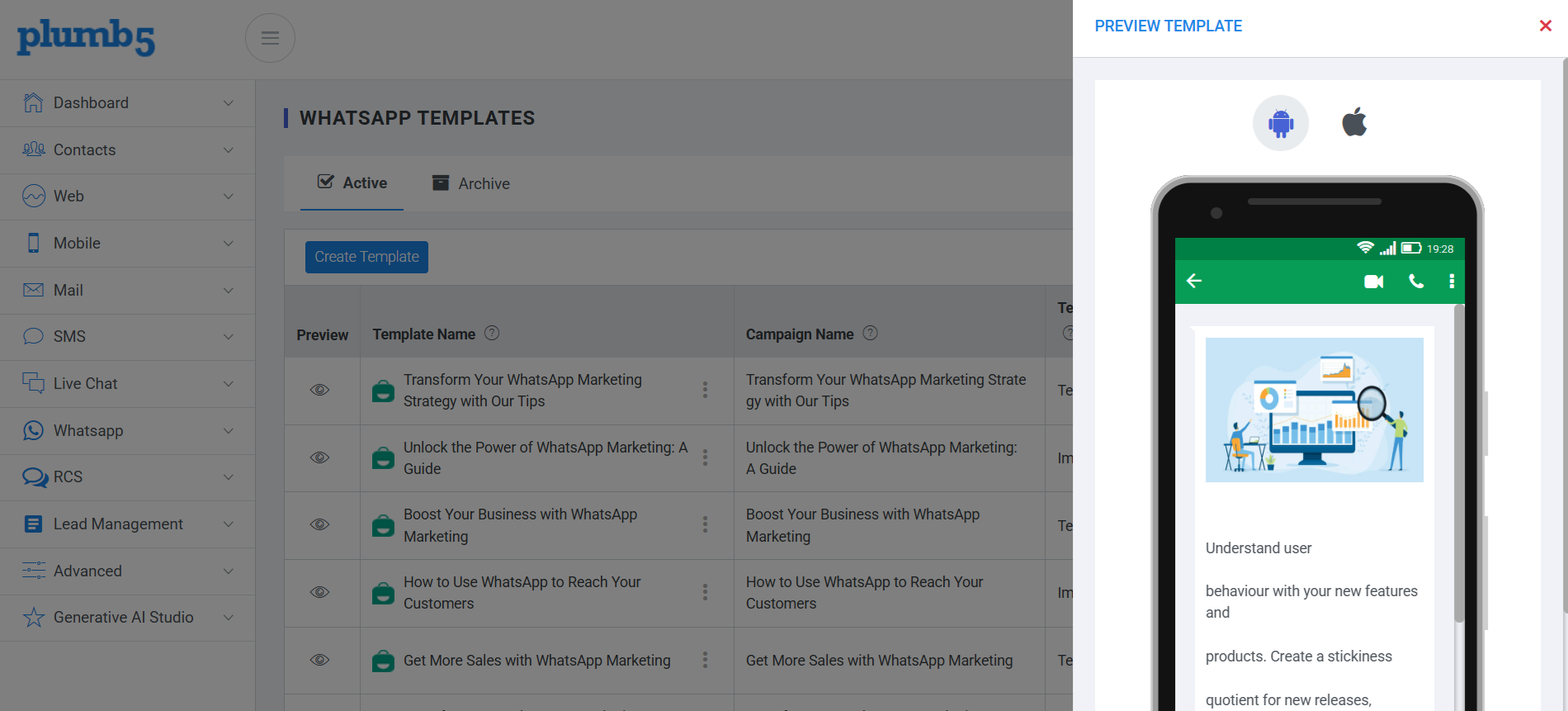Select the Active tab
1568x711 pixels.
(352, 182)
